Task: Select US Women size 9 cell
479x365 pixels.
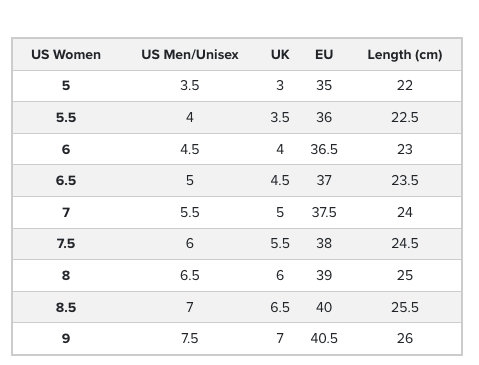Action: pos(66,338)
